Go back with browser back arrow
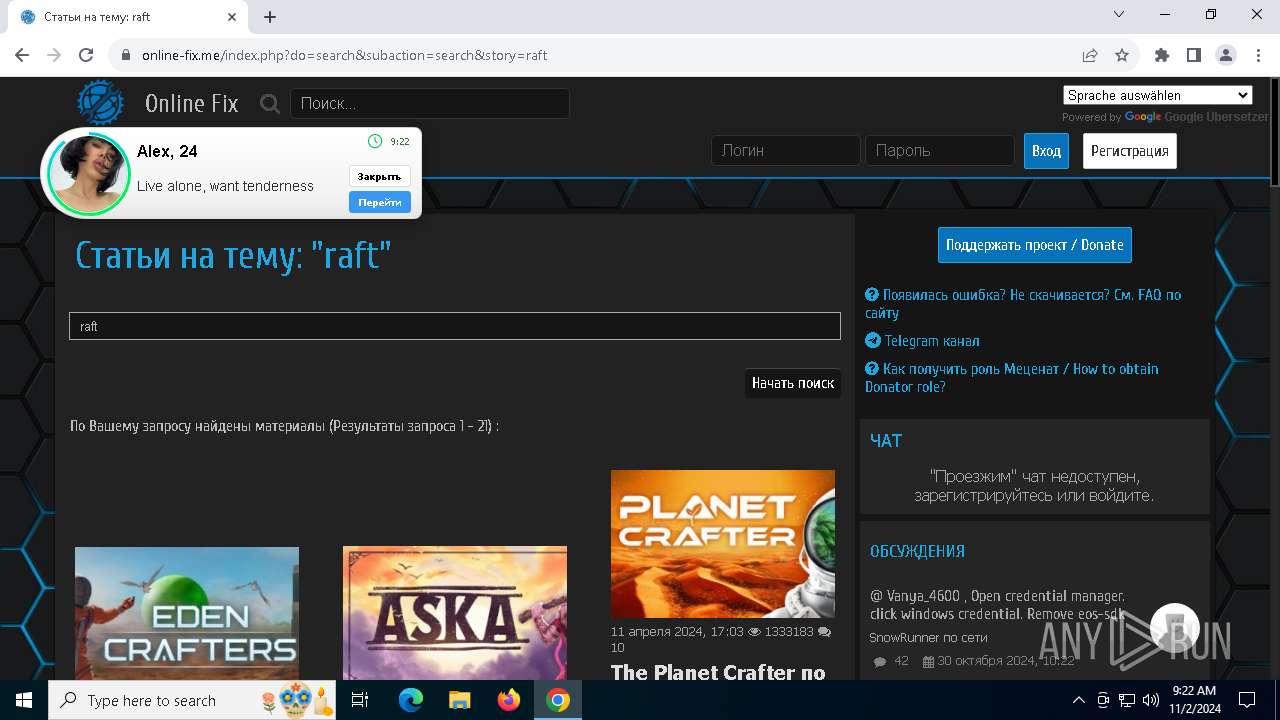Screen dimensions: 1280x720 click(22, 55)
